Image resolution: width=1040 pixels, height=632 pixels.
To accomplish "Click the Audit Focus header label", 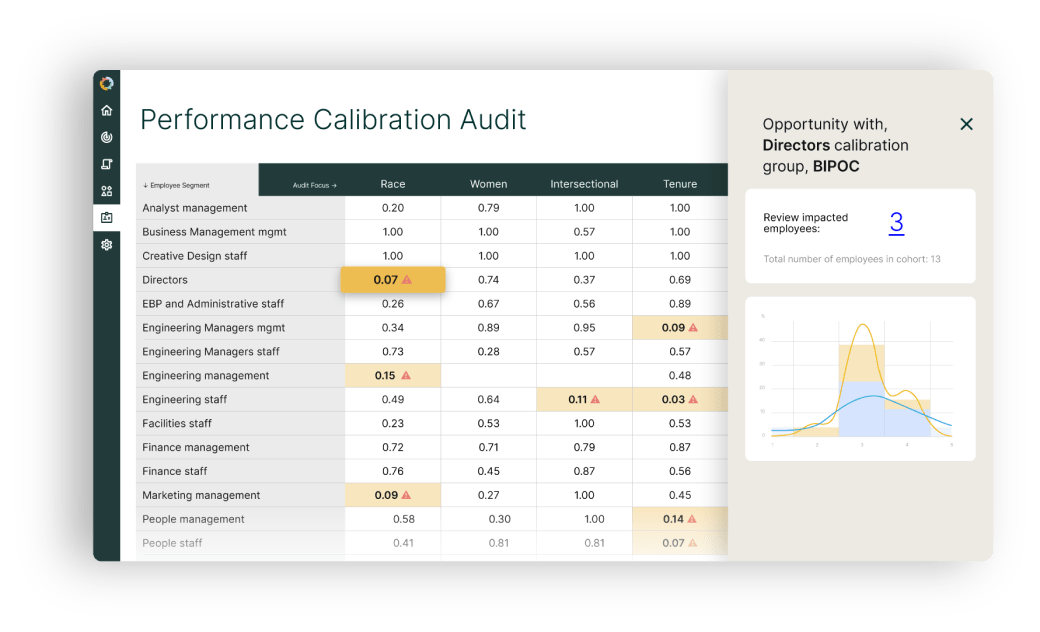I will (x=314, y=186).
